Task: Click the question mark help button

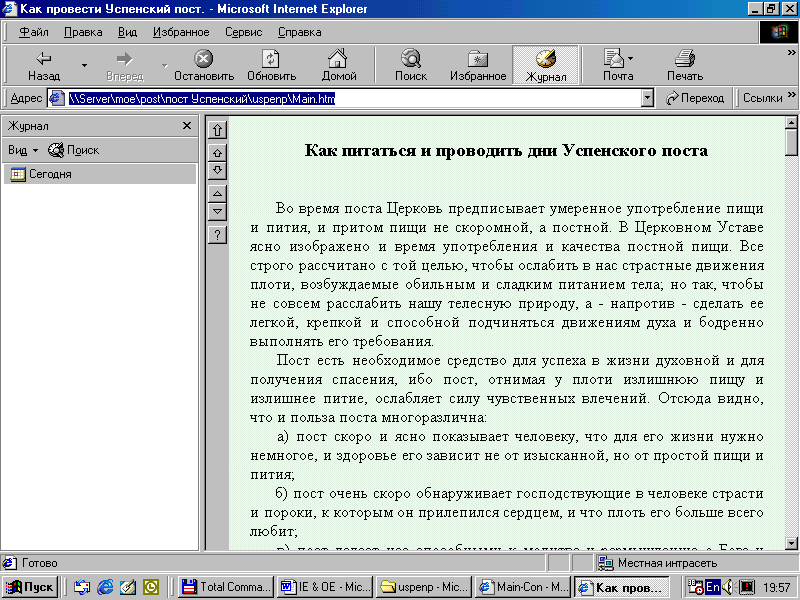Action: 217,235
